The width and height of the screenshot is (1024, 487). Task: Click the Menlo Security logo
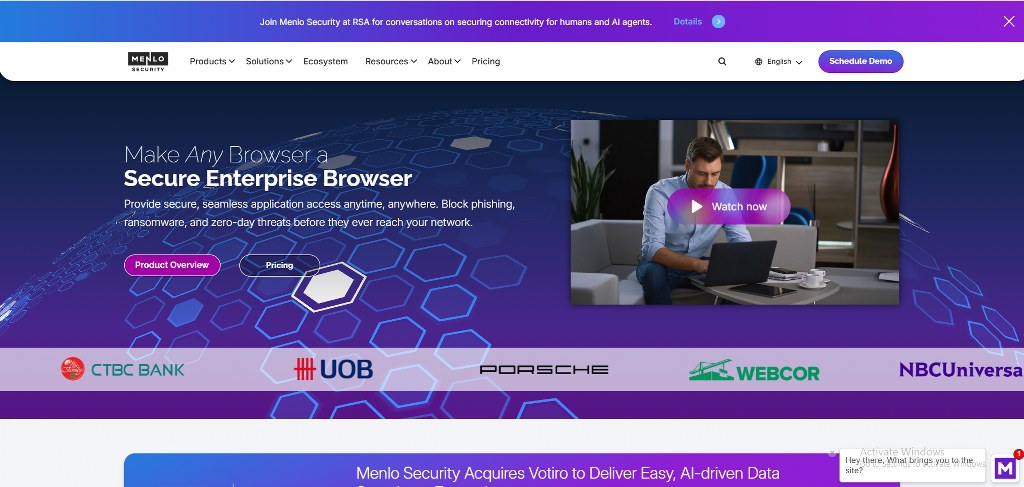pyautogui.click(x=148, y=61)
